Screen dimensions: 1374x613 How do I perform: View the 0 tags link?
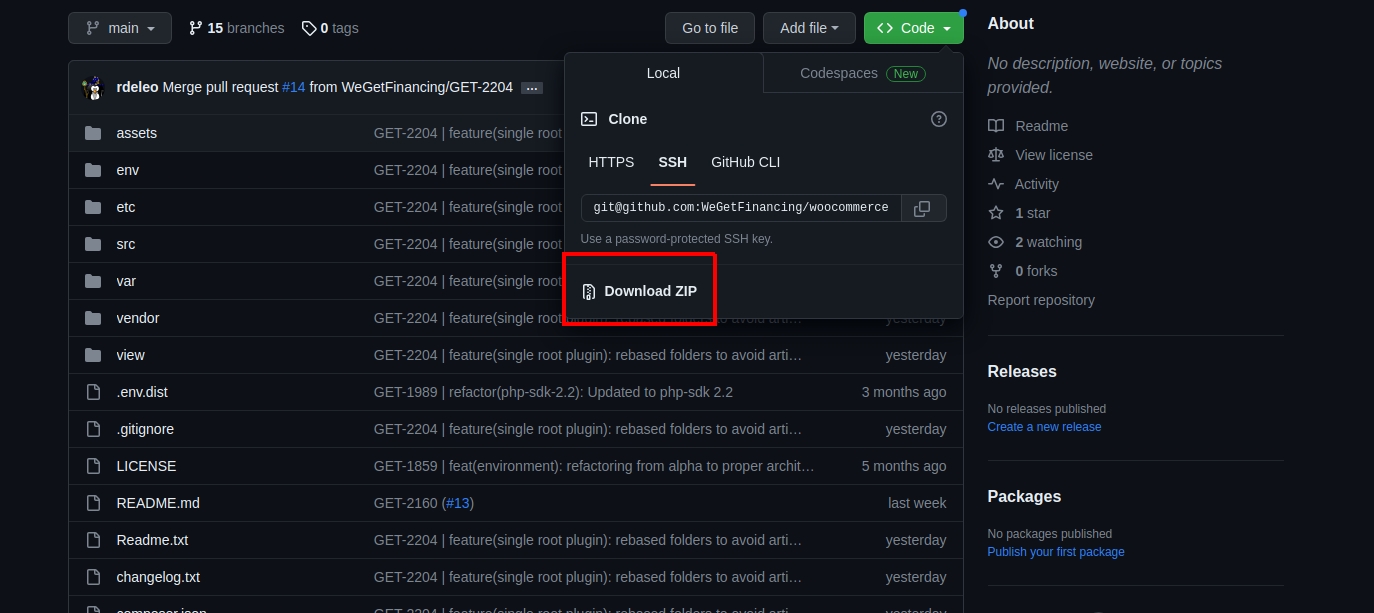coord(330,28)
